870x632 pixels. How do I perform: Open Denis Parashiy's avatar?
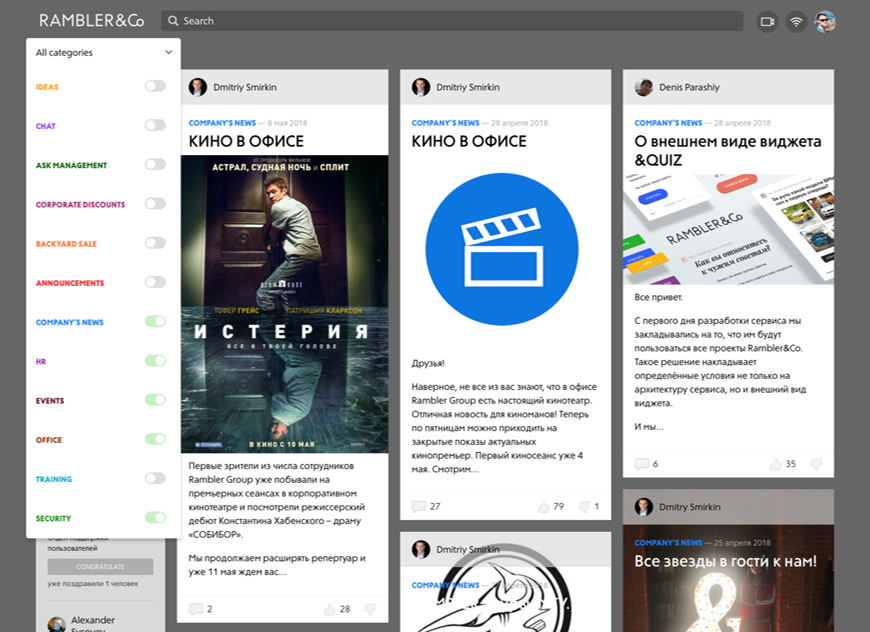point(644,87)
